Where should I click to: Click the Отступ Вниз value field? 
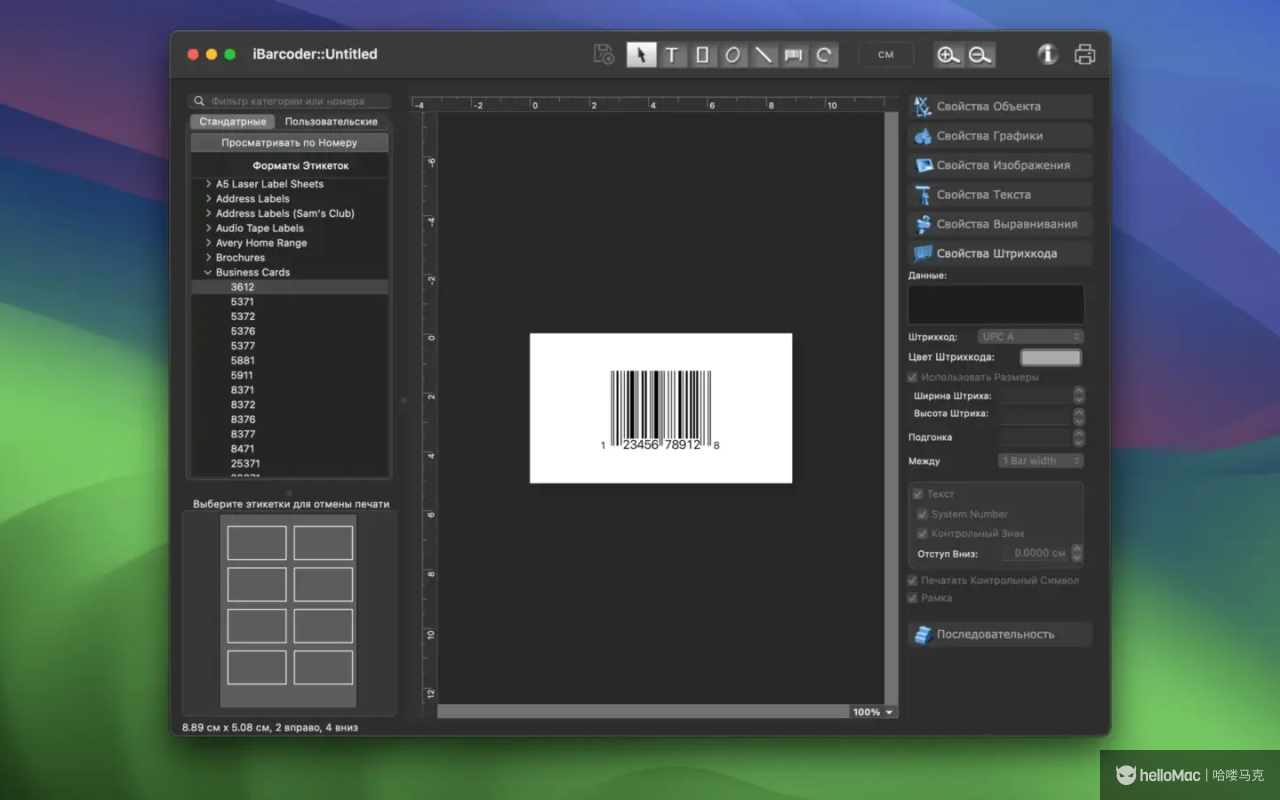coord(1034,553)
